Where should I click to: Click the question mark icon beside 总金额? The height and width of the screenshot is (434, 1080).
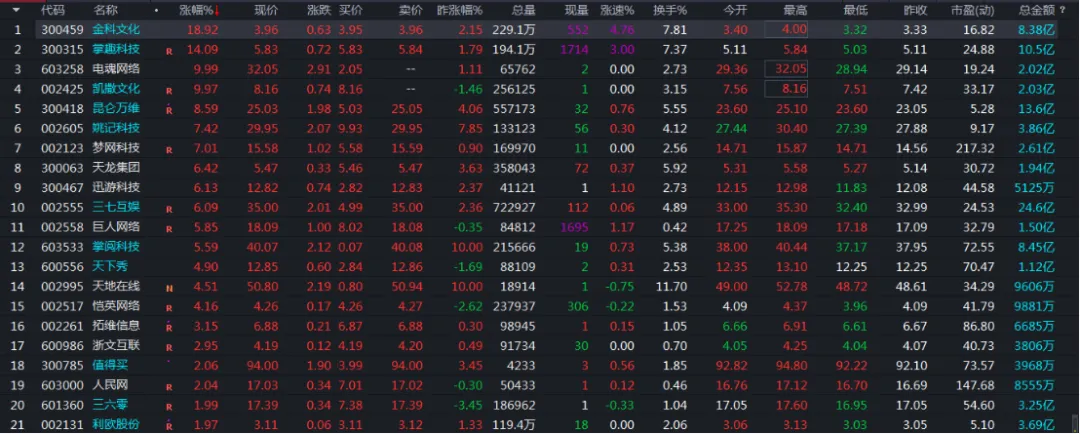(x=1062, y=10)
